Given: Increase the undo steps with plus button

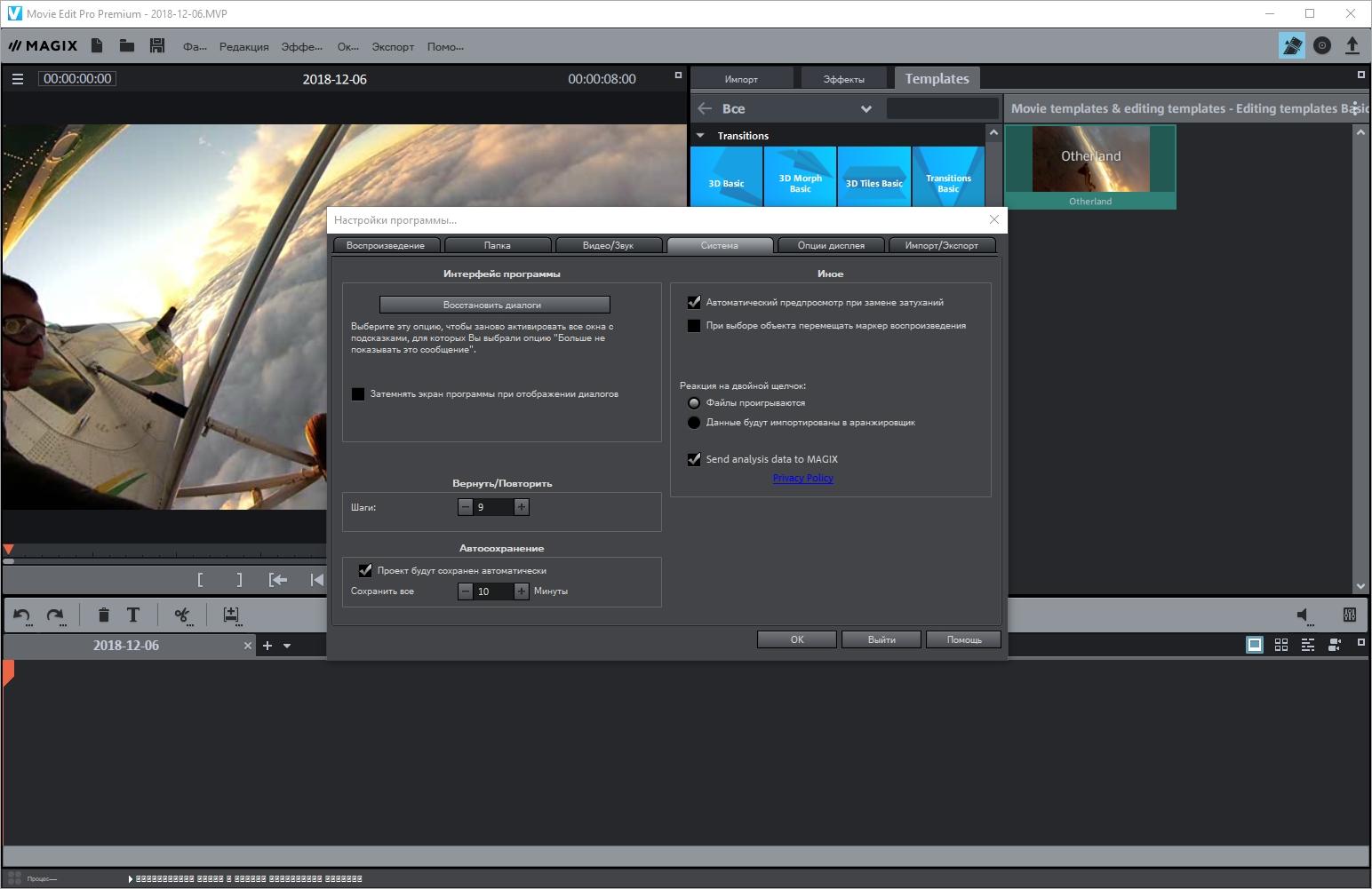Looking at the screenshot, I should coord(522,507).
